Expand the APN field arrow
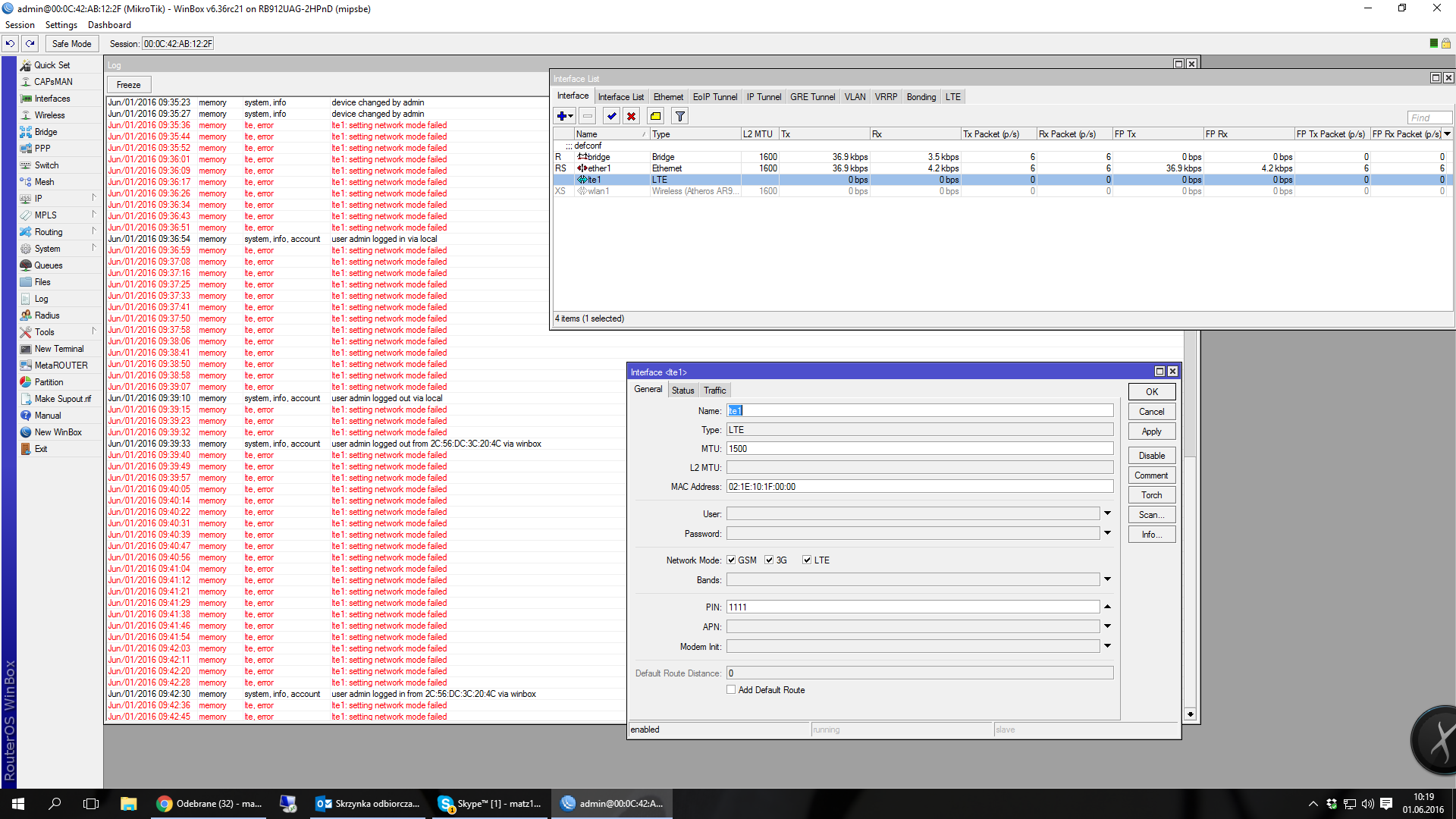1456x819 pixels. (1107, 627)
